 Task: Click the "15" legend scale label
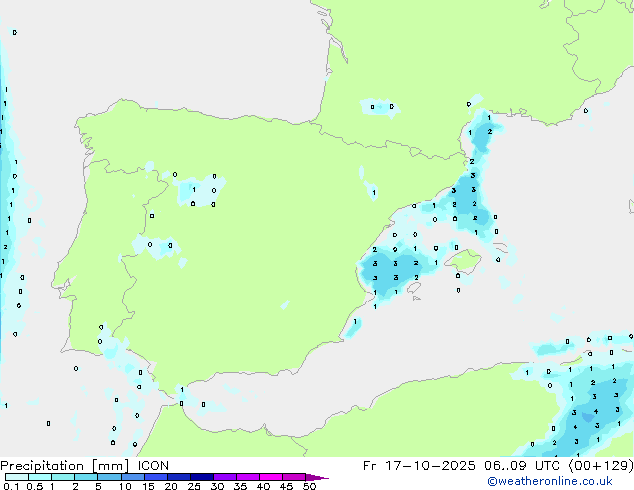[x=148, y=486]
